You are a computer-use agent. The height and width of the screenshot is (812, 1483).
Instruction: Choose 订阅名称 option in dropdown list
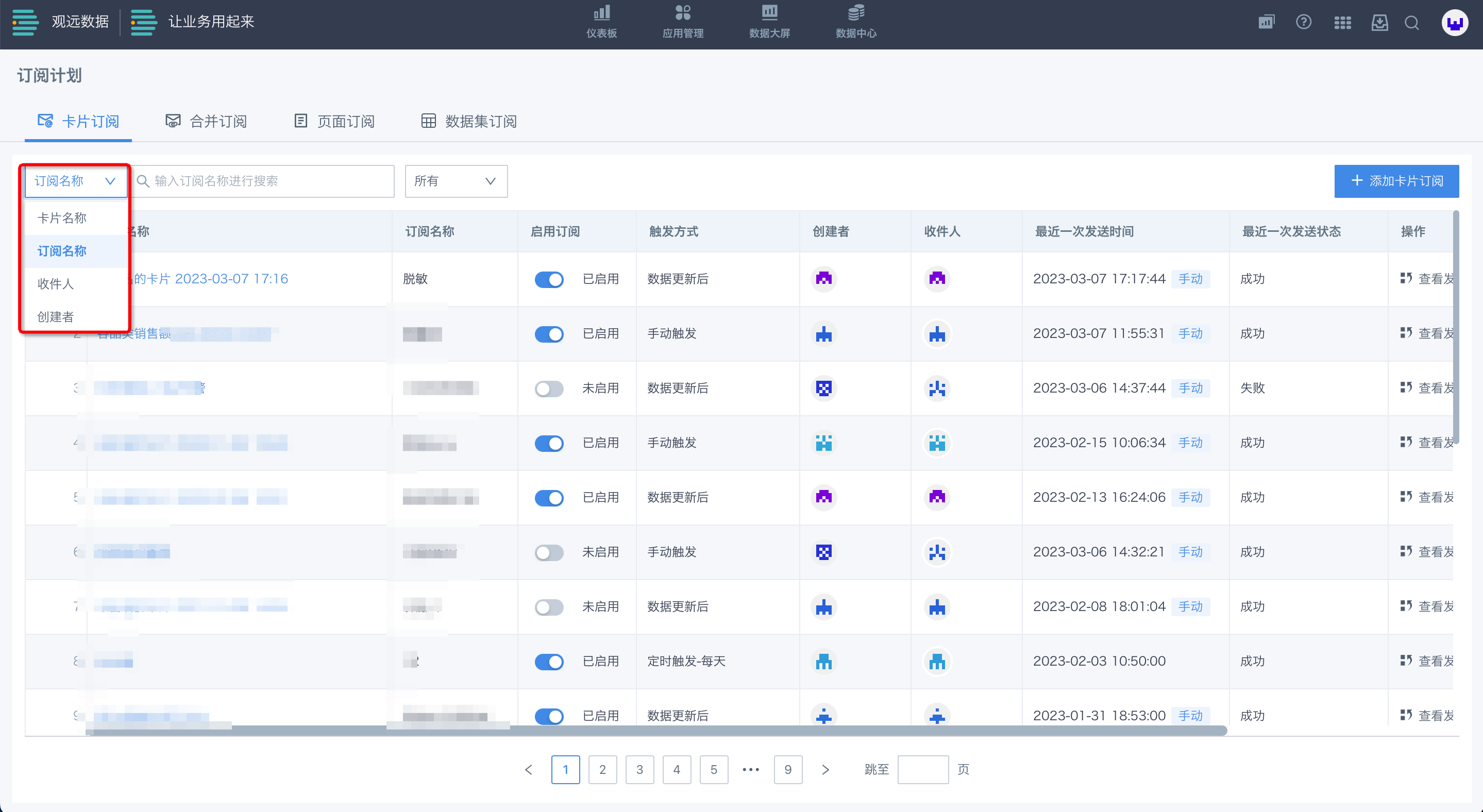point(75,251)
